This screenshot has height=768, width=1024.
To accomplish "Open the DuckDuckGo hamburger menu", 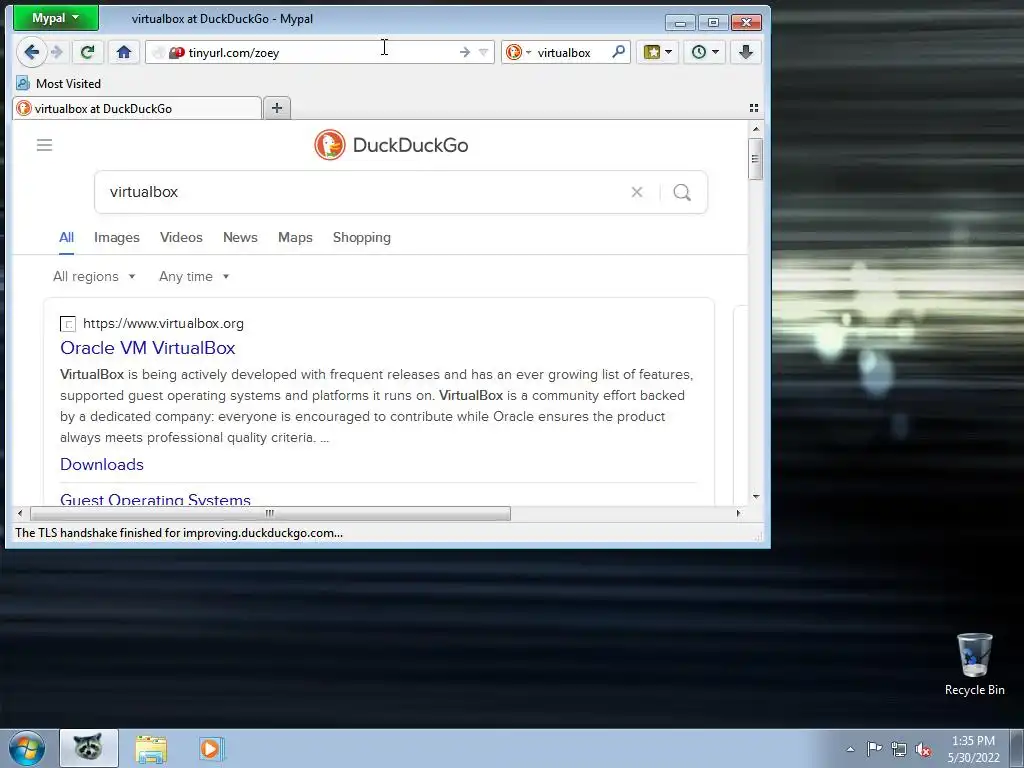I will coord(44,145).
